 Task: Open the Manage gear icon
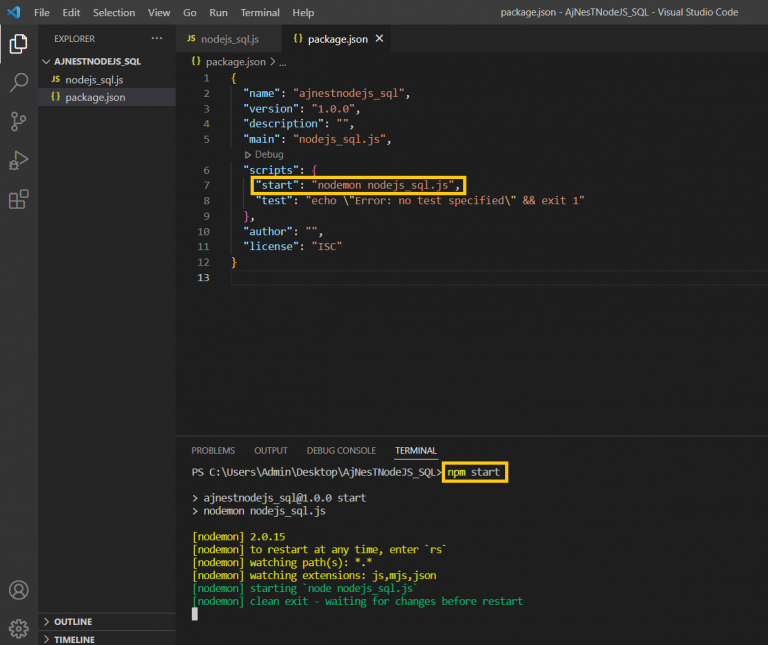(x=18, y=628)
